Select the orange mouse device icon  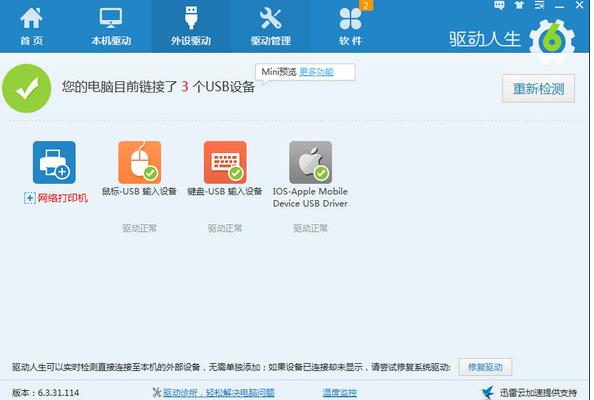pos(140,162)
